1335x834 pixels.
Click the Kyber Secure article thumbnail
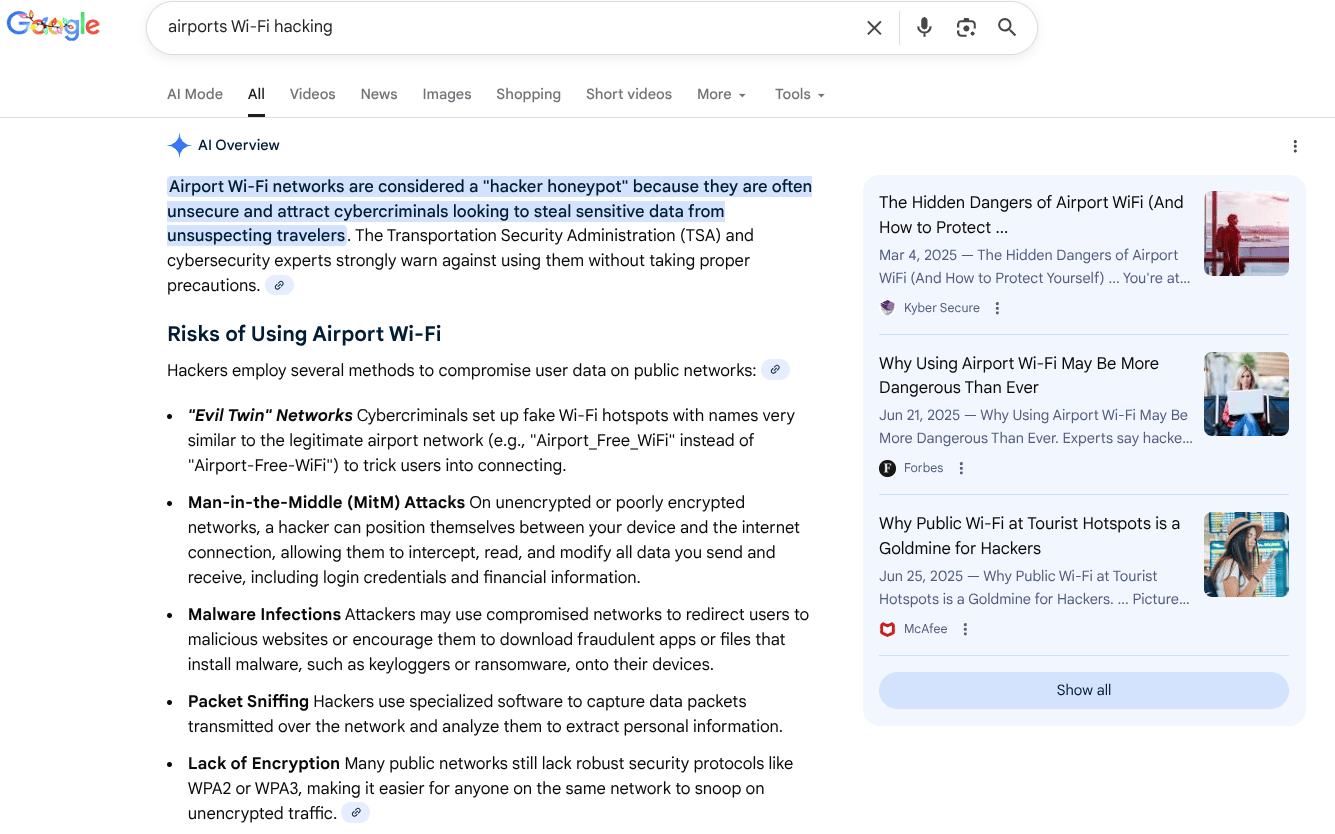click(1246, 233)
